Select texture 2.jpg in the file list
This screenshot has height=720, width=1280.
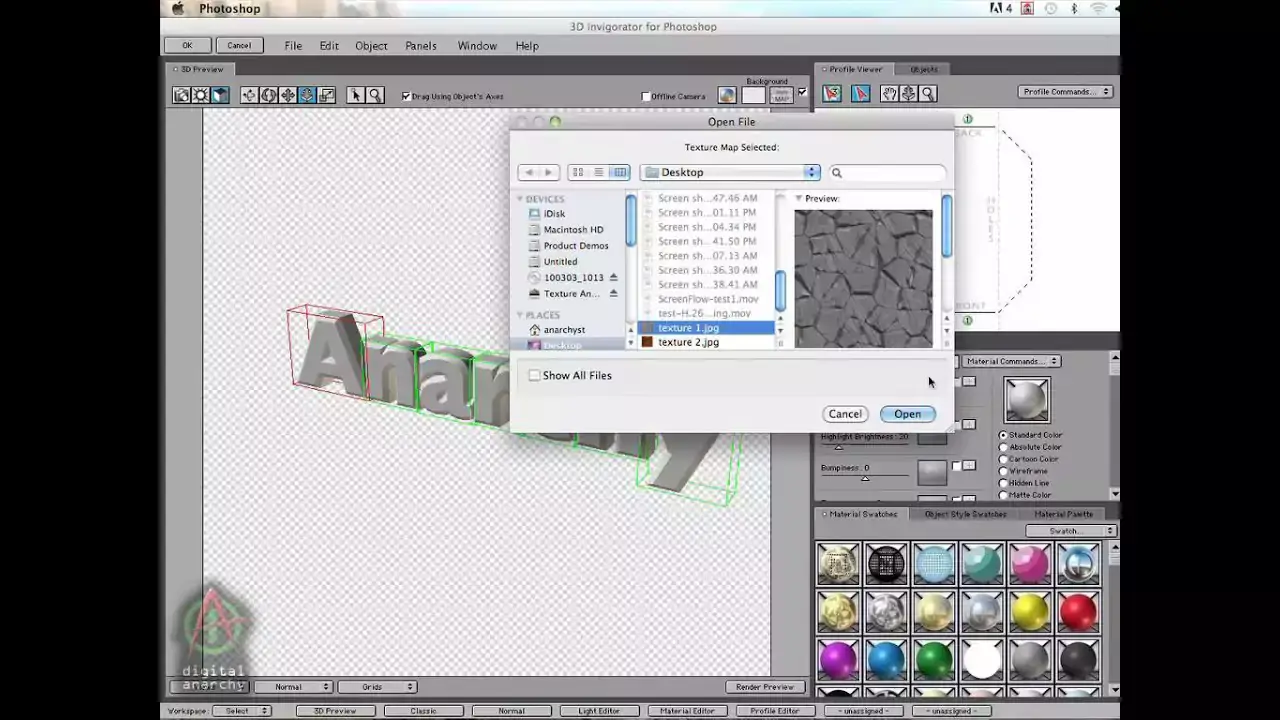[x=688, y=342]
